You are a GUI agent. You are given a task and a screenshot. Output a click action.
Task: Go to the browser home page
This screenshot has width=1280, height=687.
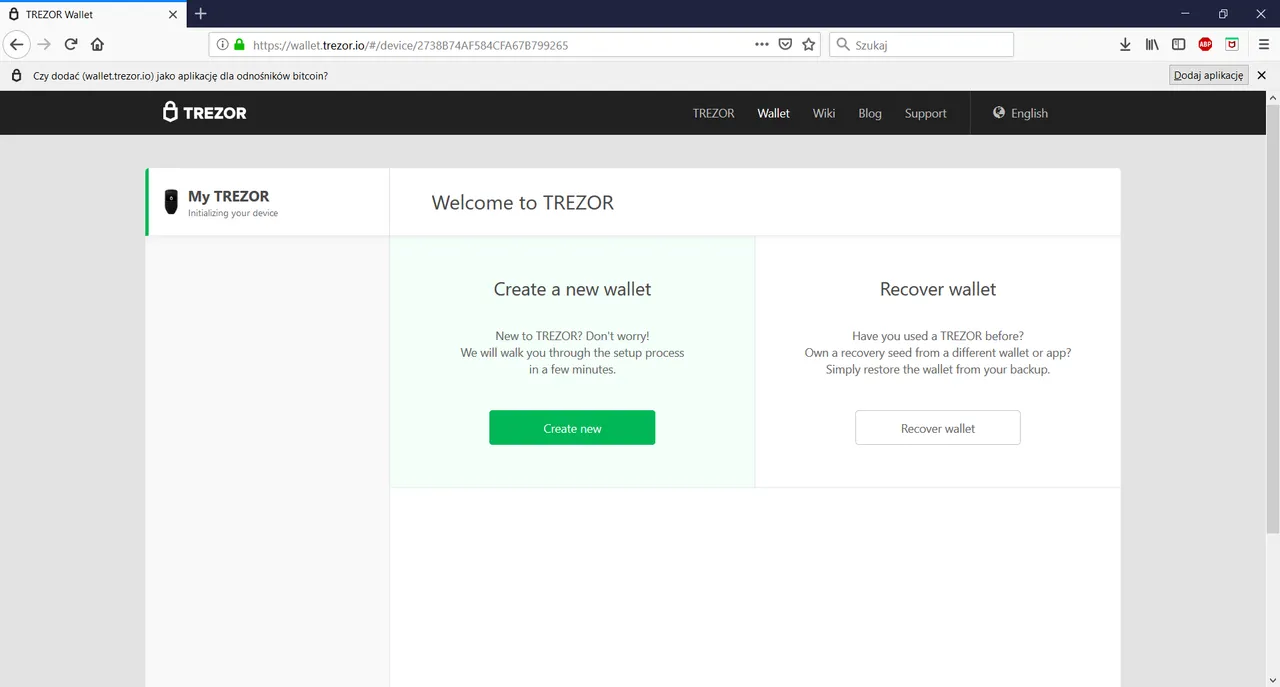click(97, 44)
